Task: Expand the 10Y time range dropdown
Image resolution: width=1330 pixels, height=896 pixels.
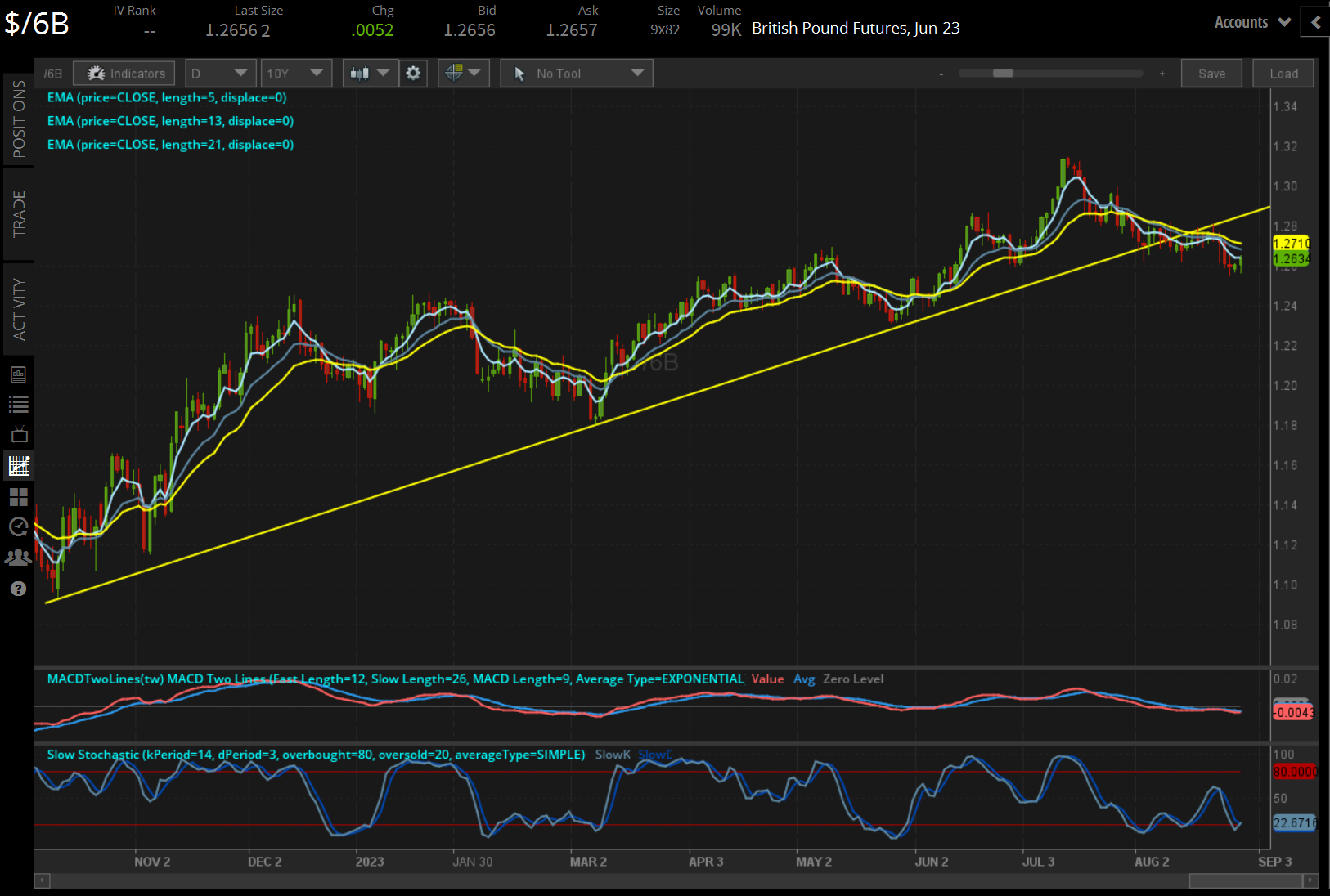Action: [x=295, y=73]
